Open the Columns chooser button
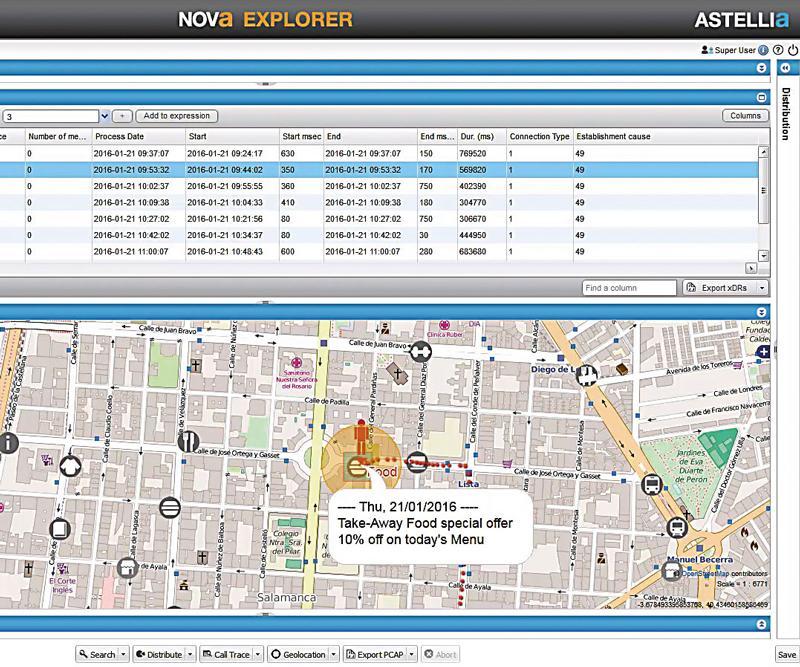This screenshot has width=800, height=667. click(x=745, y=116)
